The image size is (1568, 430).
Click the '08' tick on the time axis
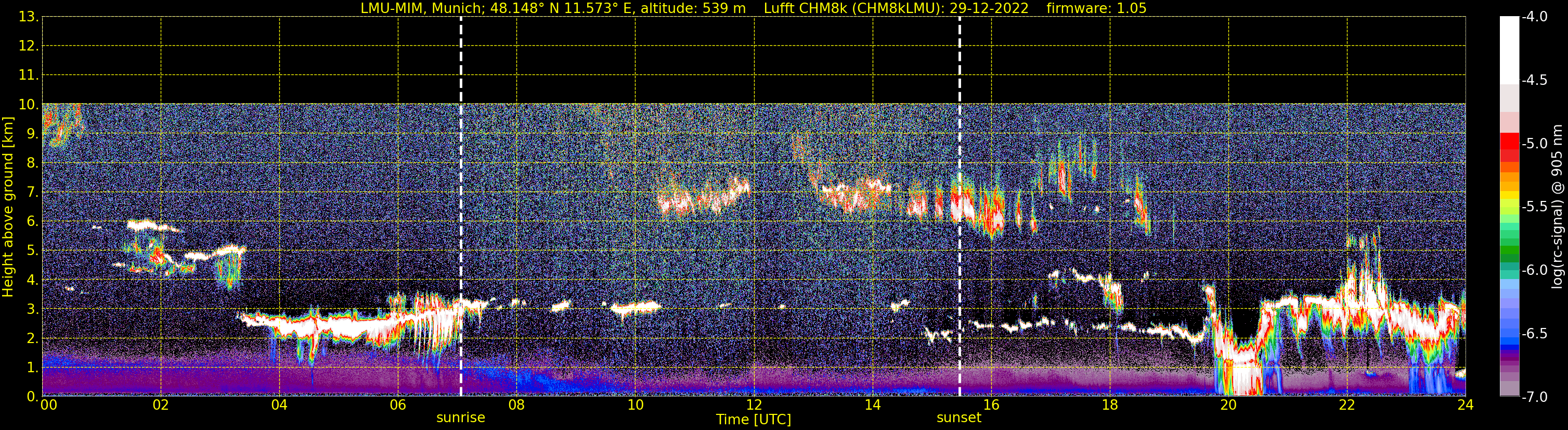tap(517, 405)
